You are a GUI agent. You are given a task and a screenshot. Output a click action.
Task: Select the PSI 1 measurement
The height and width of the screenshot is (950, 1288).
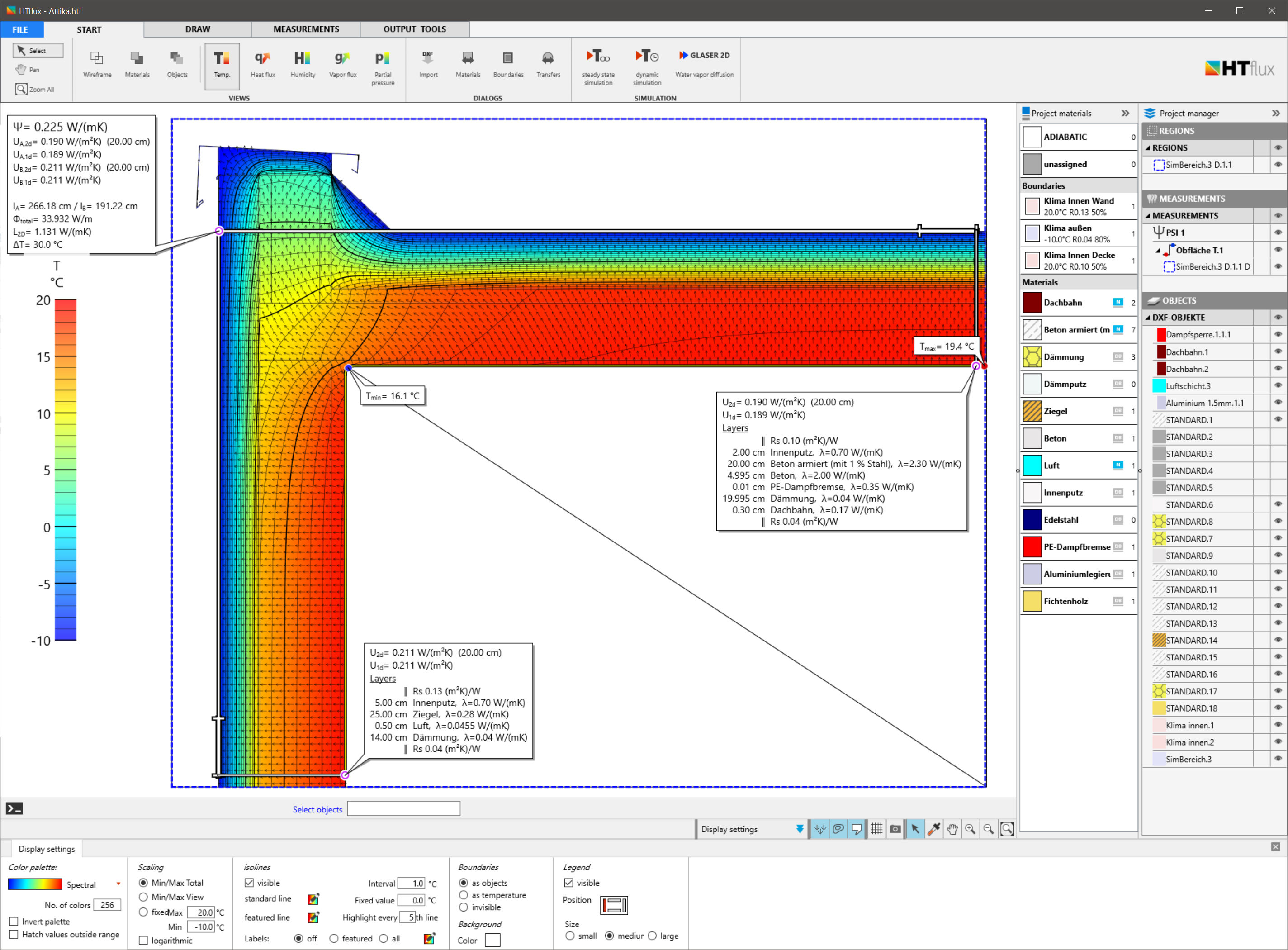(x=1175, y=233)
